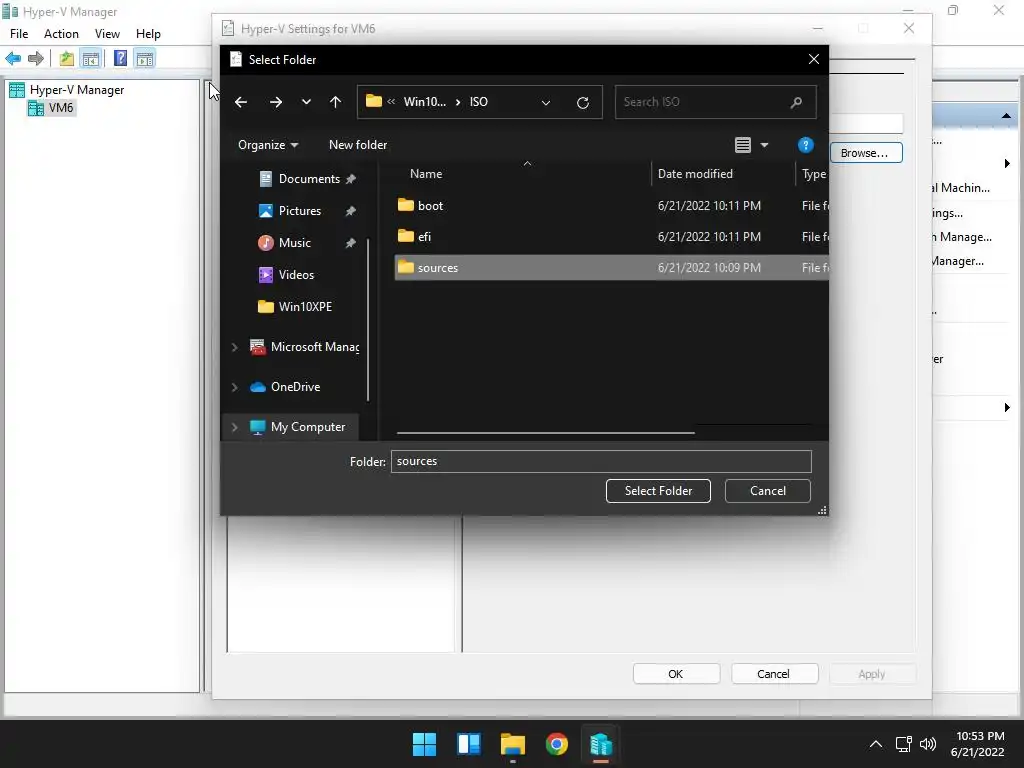
Task: Open File Explorer from taskbar
Action: click(x=513, y=744)
